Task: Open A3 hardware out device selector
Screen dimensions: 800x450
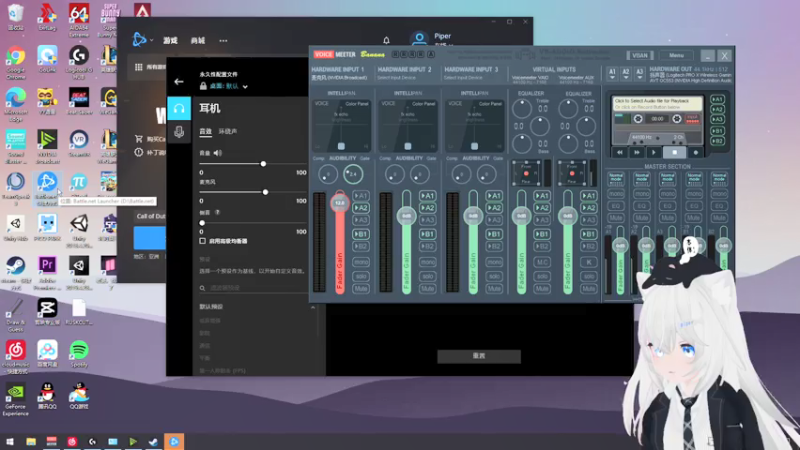Action: [x=639, y=74]
